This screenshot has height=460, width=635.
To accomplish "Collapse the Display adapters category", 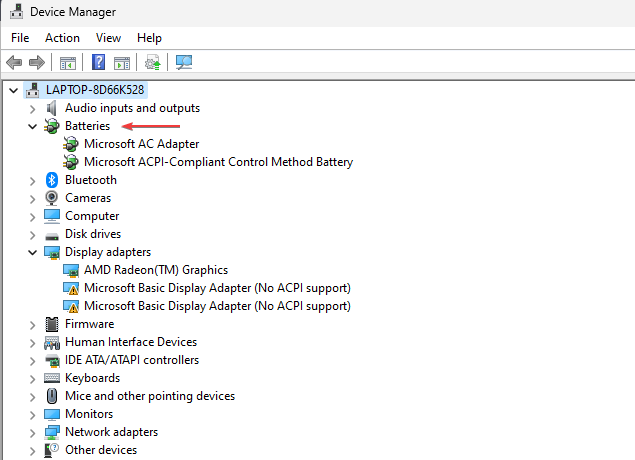I will point(33,252).
